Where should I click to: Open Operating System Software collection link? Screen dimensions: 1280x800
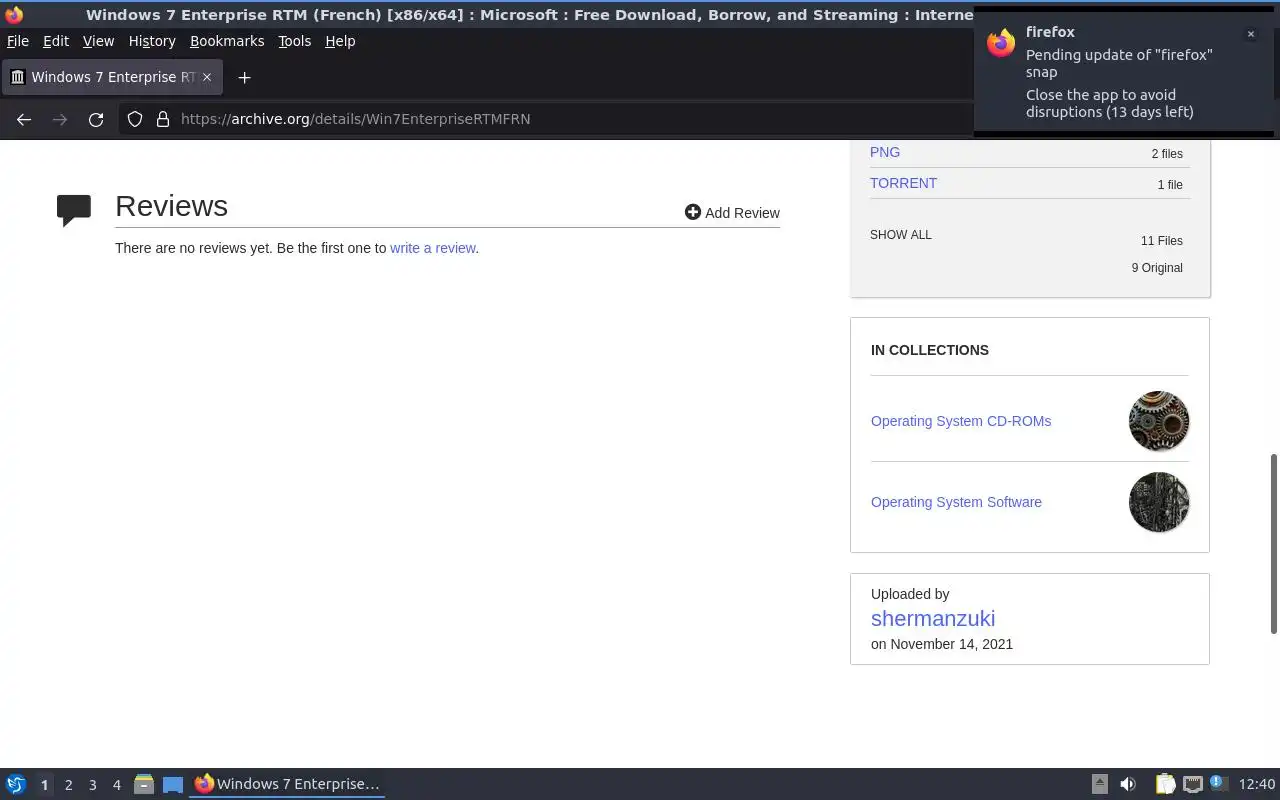(x=956, y=502)
